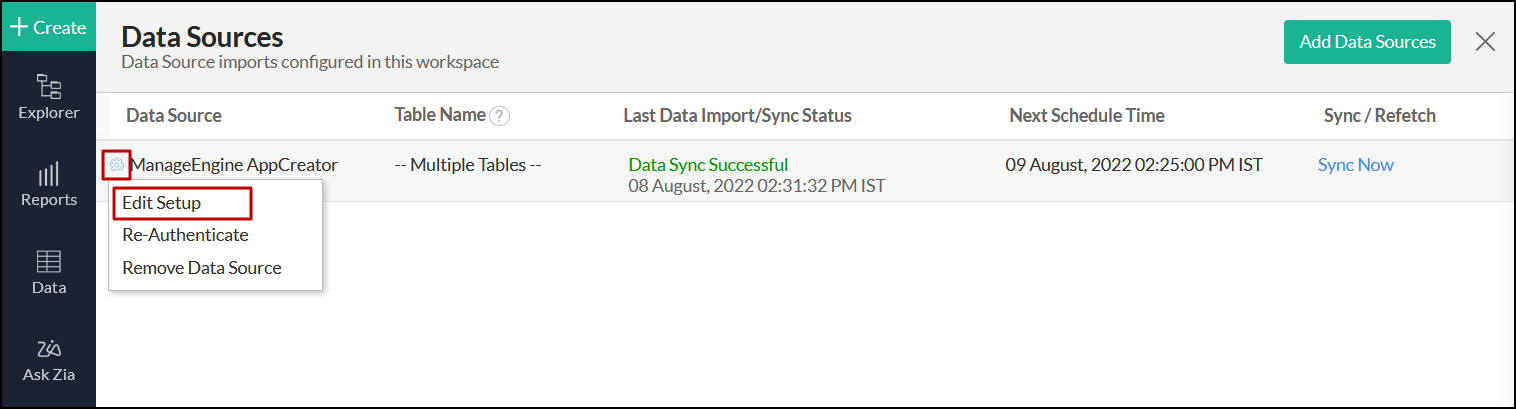Click the Add Data Sources button

coord(1367,42)
